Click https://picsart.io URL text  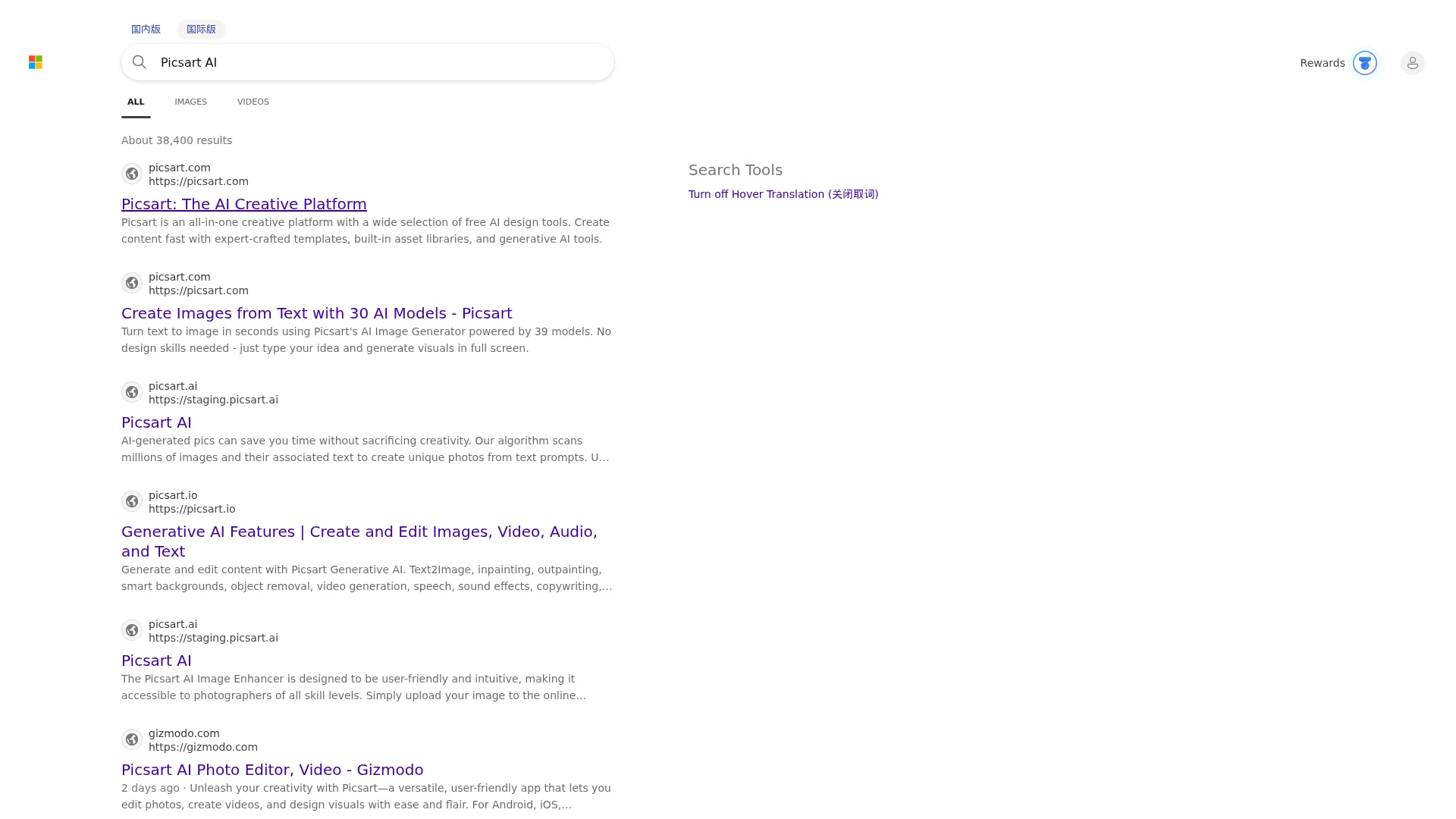pos(192,509)
